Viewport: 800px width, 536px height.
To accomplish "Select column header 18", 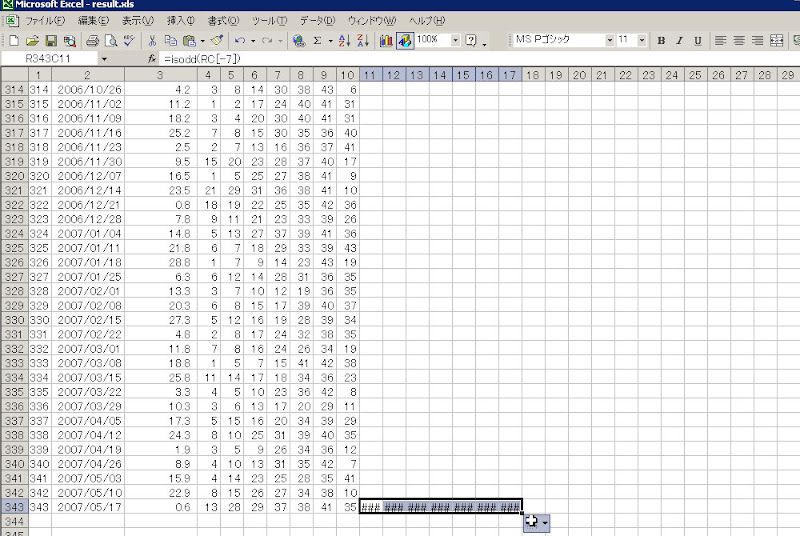I will coord(533,75).
